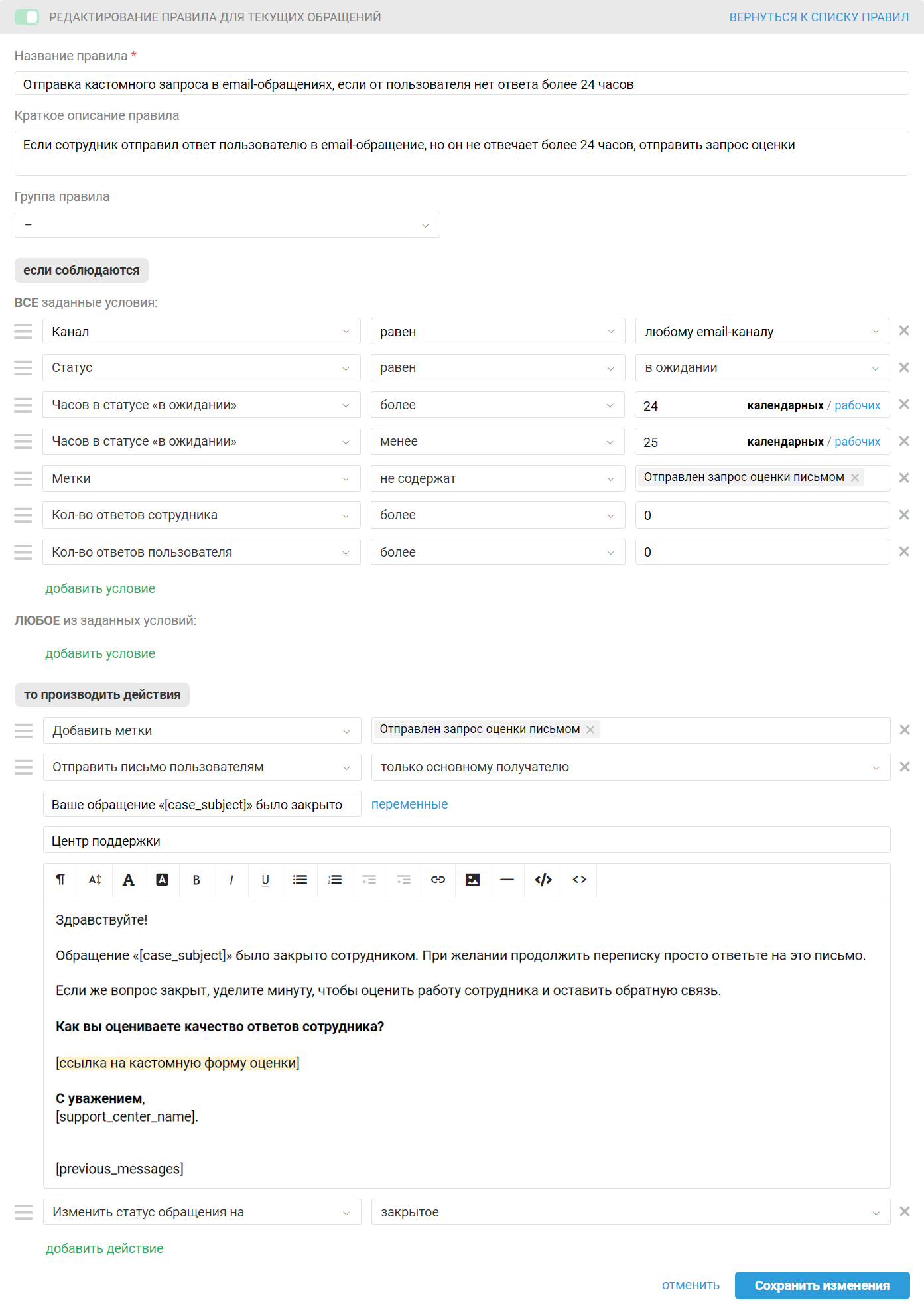Expand the любому email-каналу value dropdown

coord(762,332)
